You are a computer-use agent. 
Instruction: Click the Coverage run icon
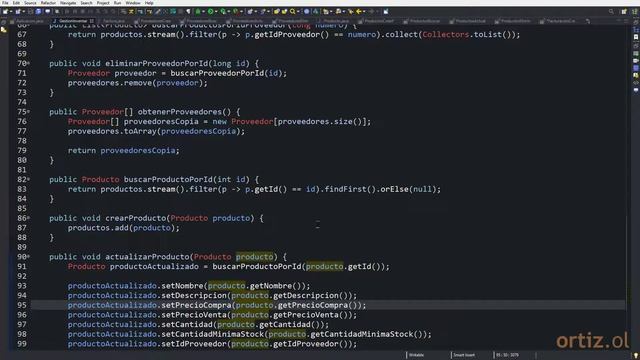[x=223, y=11]
